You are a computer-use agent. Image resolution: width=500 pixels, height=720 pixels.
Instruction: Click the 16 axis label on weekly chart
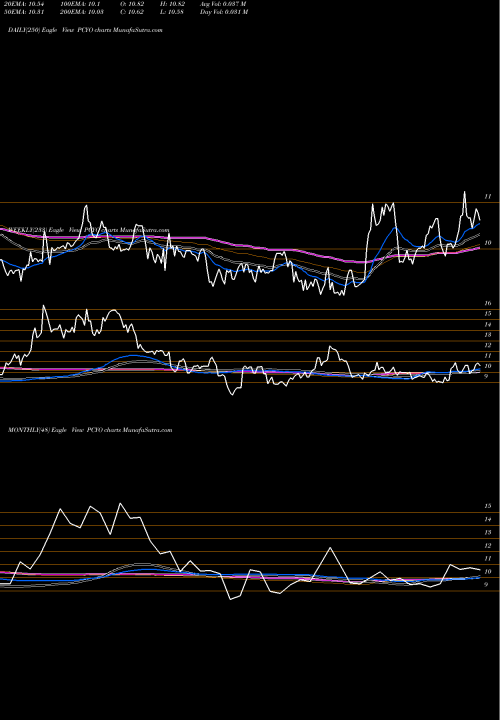tap(488, 303)
